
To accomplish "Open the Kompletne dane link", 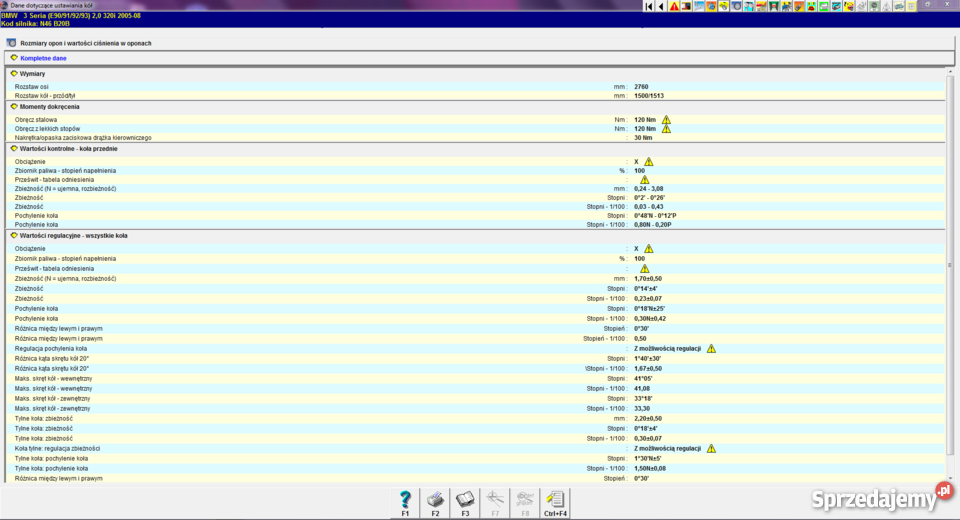I will (x=42, y=58).
